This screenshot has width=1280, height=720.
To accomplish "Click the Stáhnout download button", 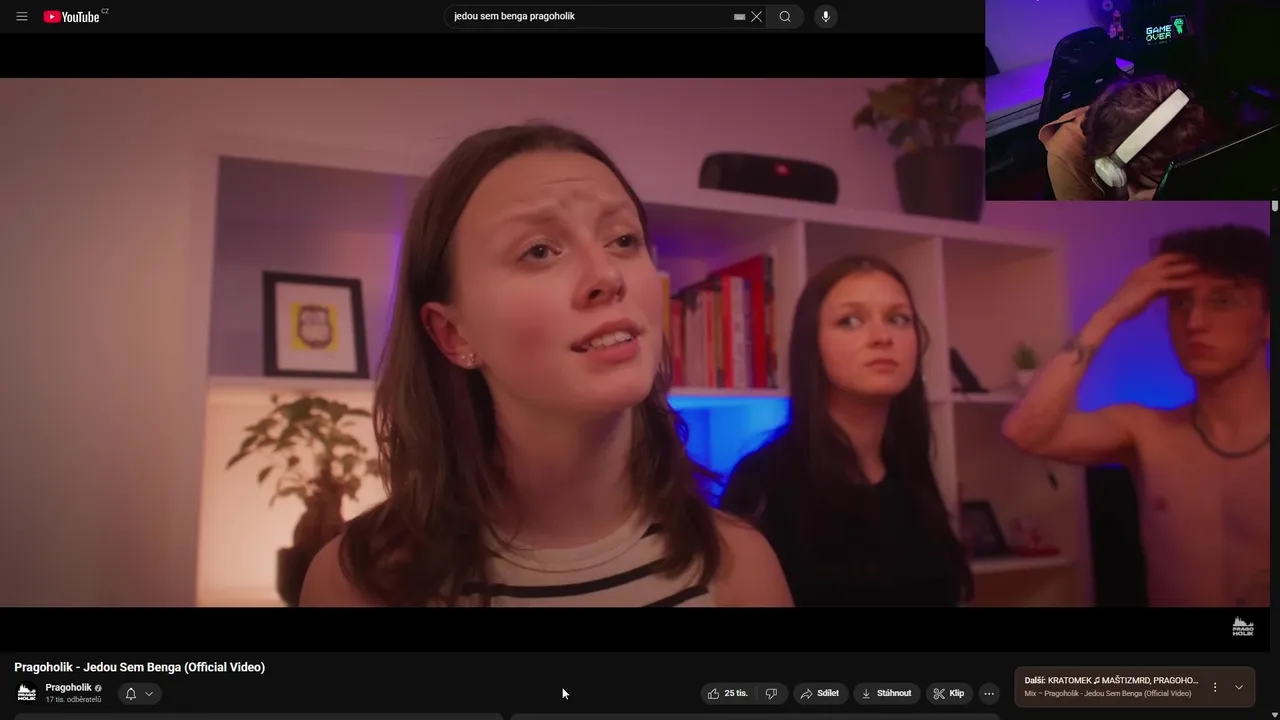I will [886, 693].
